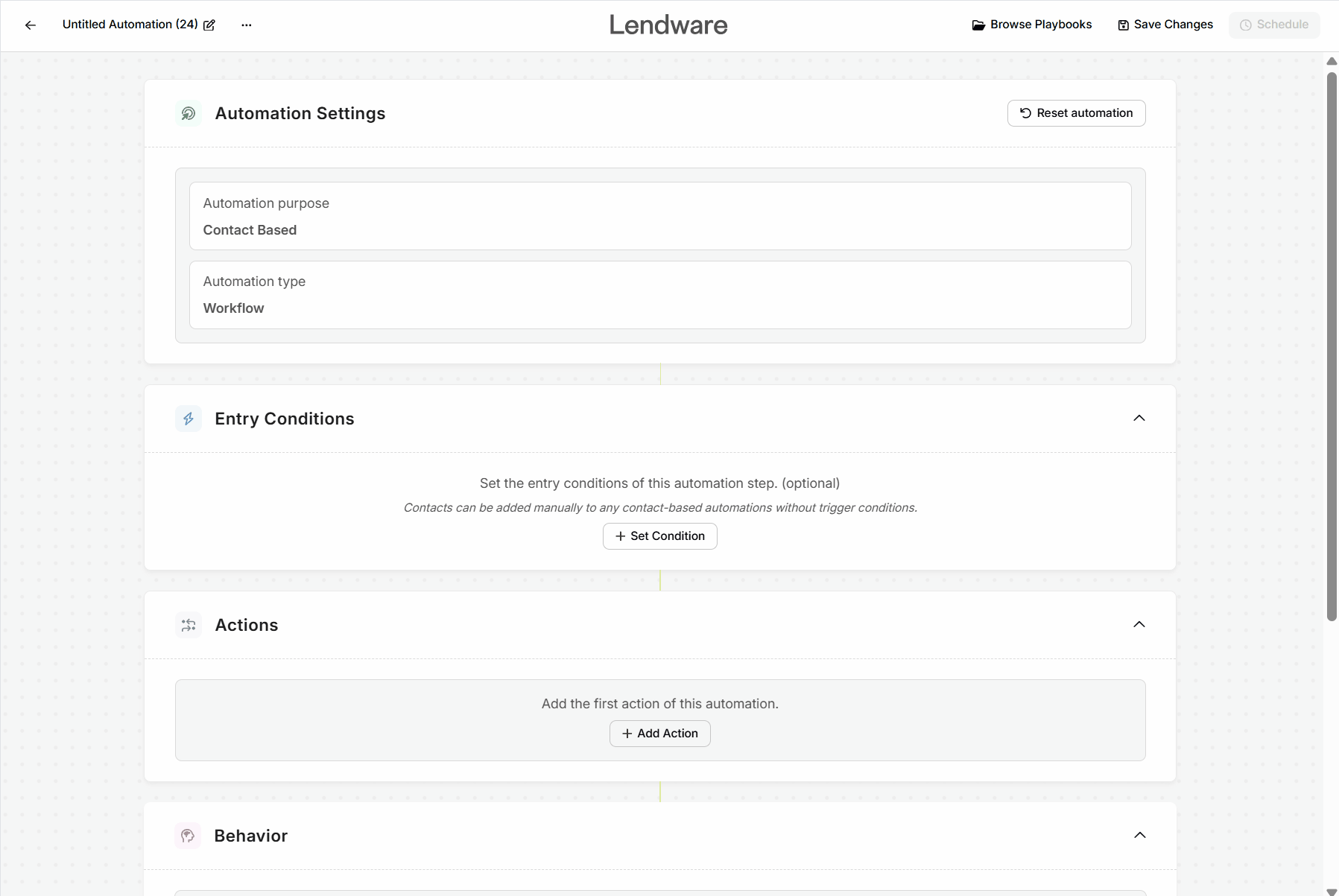Click the Lendware logo

[668, 25]
